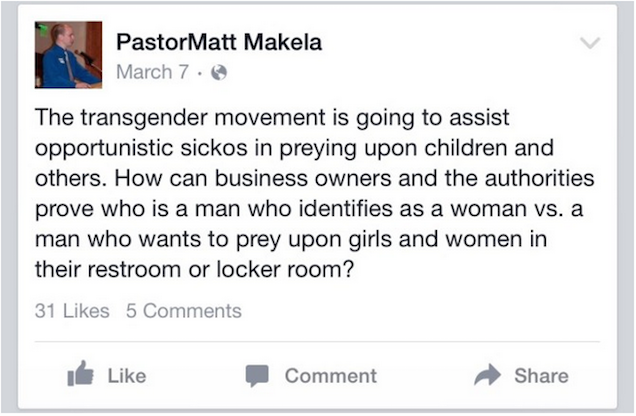This screenshot has height=416, width=636.
Task: Click the globe public privacy icon
Action: tap(220, 72)
